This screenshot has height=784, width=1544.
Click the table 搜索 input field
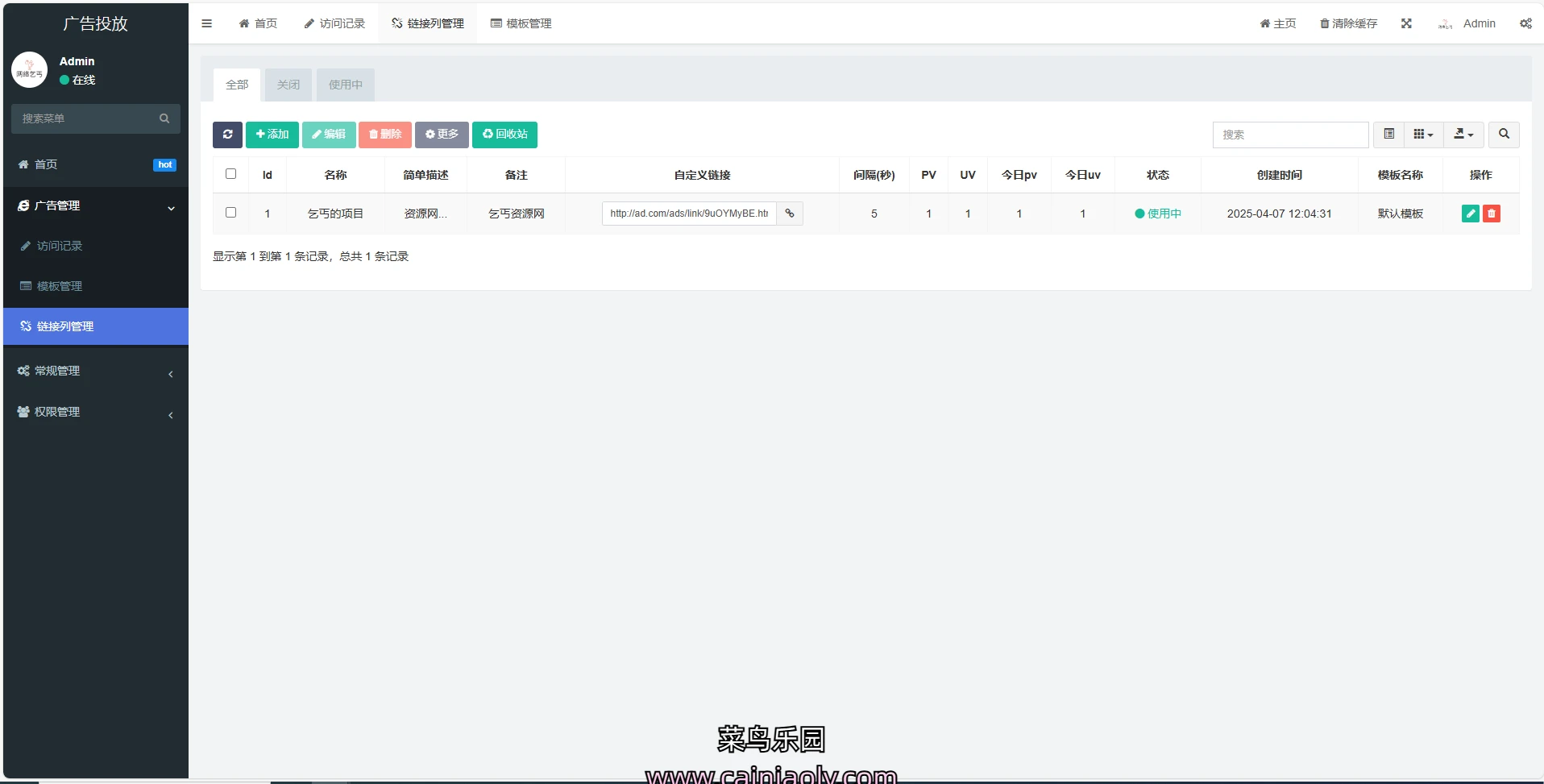click(1289, 135)
